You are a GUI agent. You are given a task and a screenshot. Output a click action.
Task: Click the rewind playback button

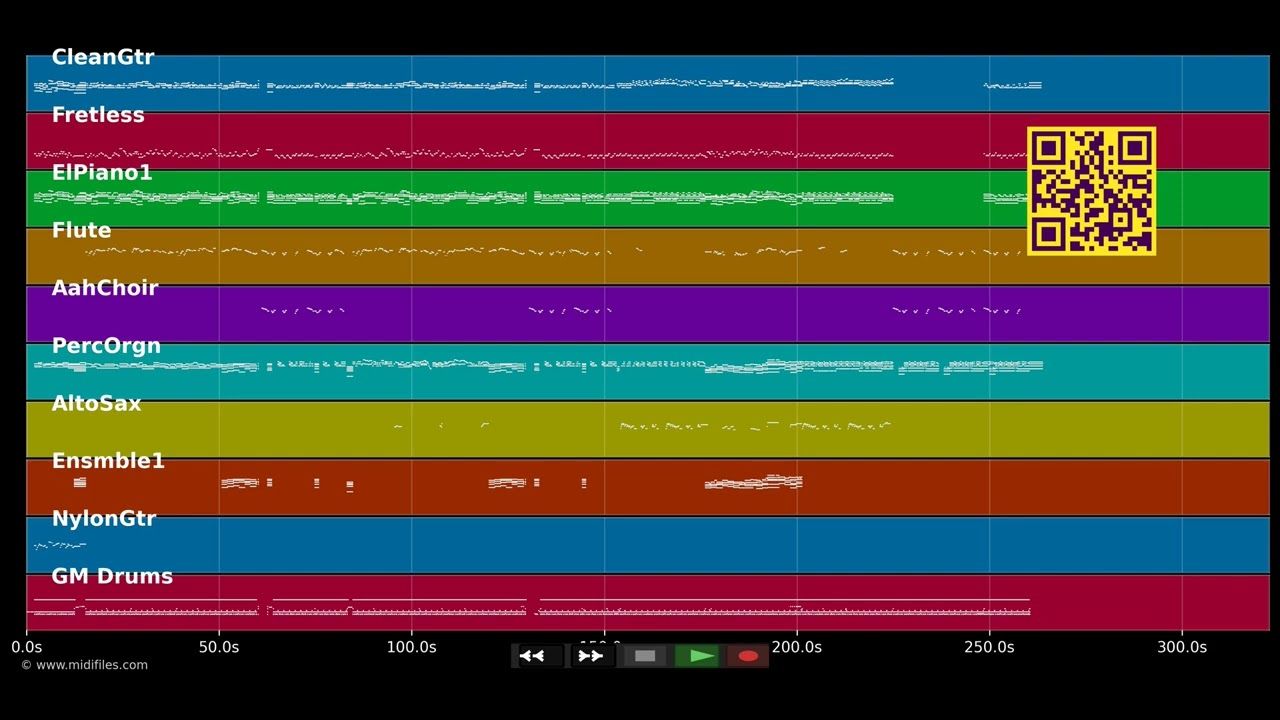pos(538,656)
